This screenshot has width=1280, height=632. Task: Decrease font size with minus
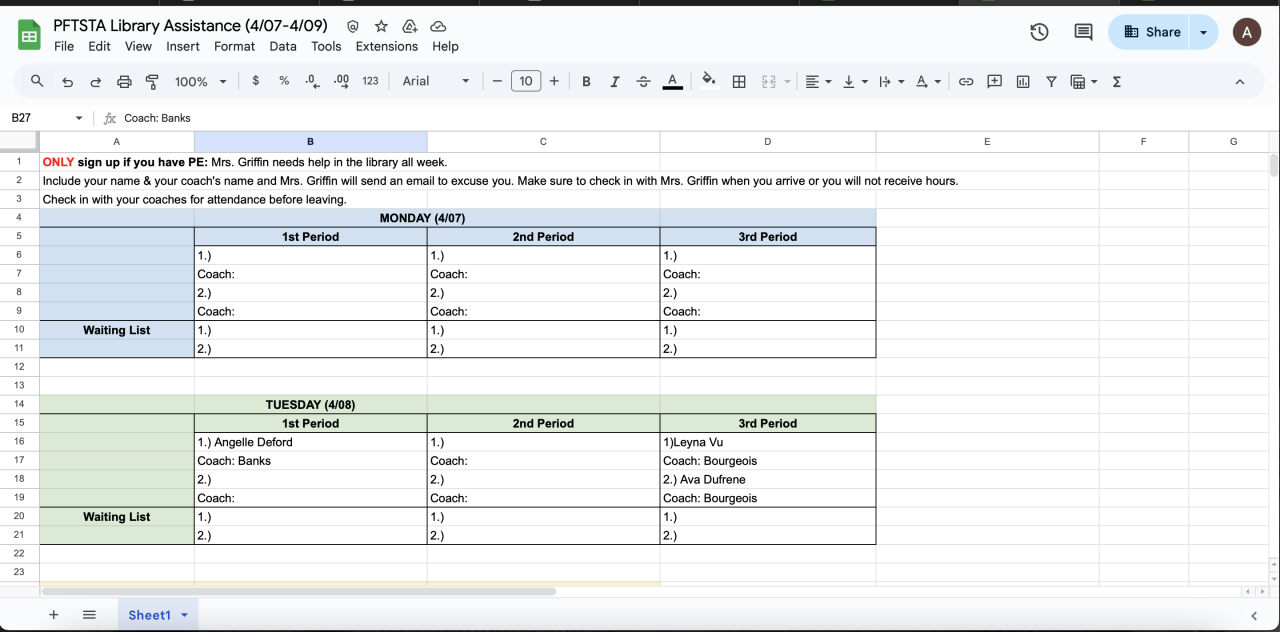coord(497,81)
